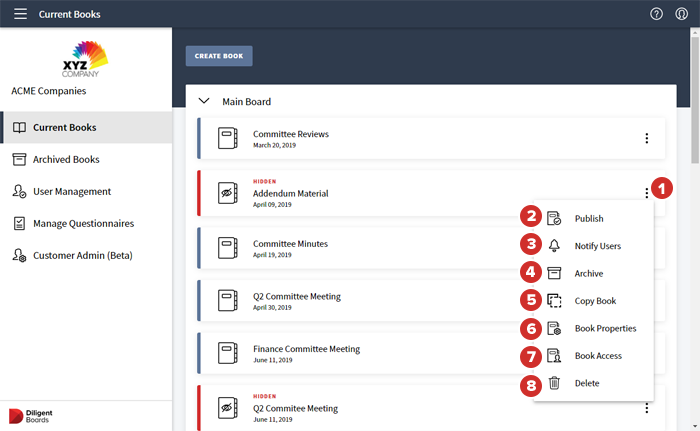Click hidden eye icon on Q2 Commitee Meeting
This screenshot has width=700, height=431.
227,408
